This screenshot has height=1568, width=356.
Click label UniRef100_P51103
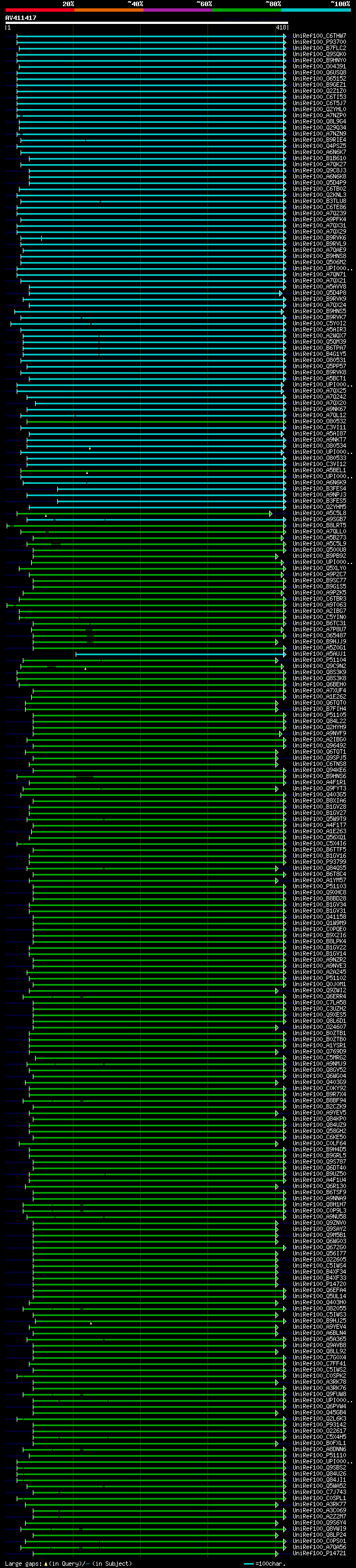(x=319, y=886)
